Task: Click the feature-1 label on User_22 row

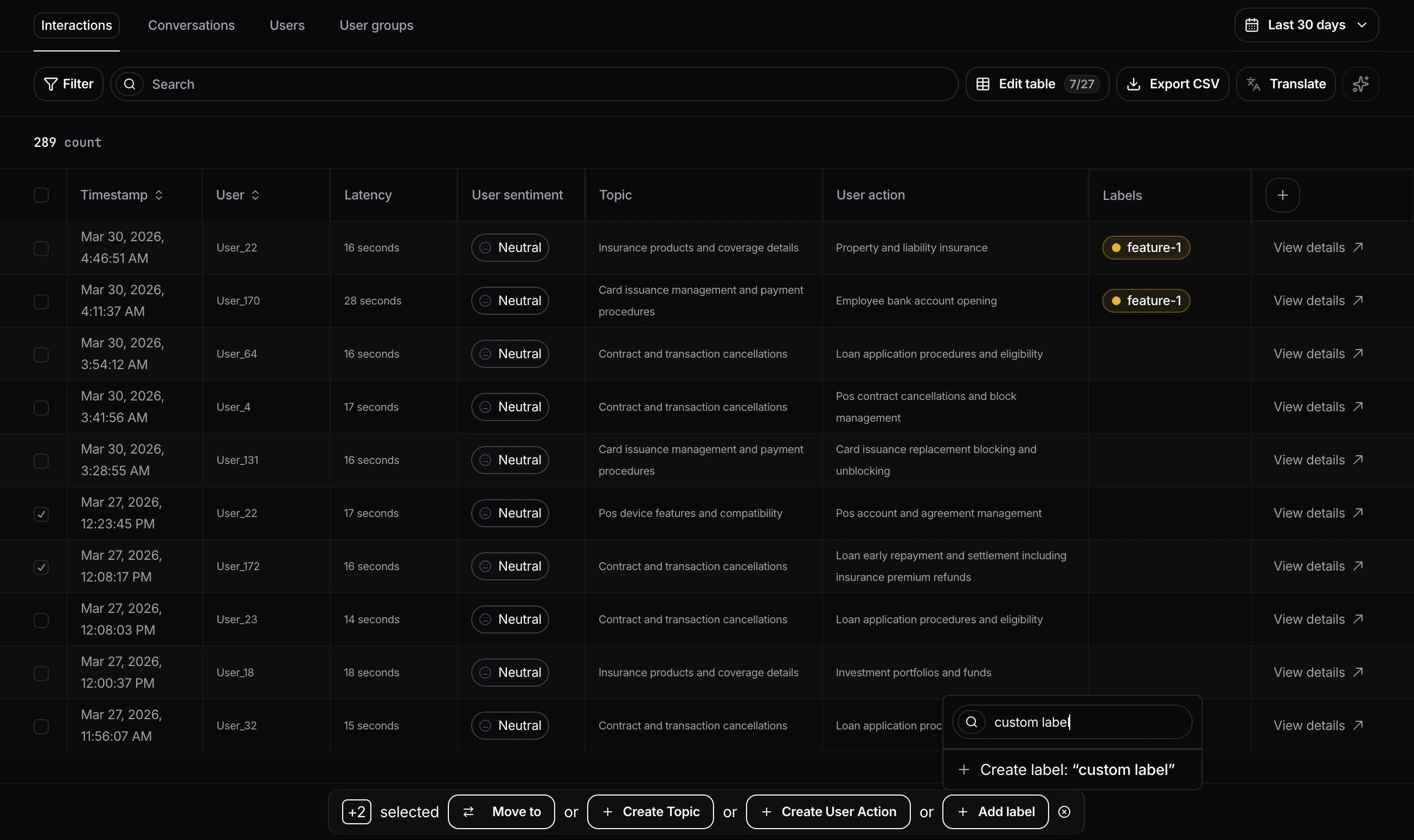Action: [x=1146, y=248]
